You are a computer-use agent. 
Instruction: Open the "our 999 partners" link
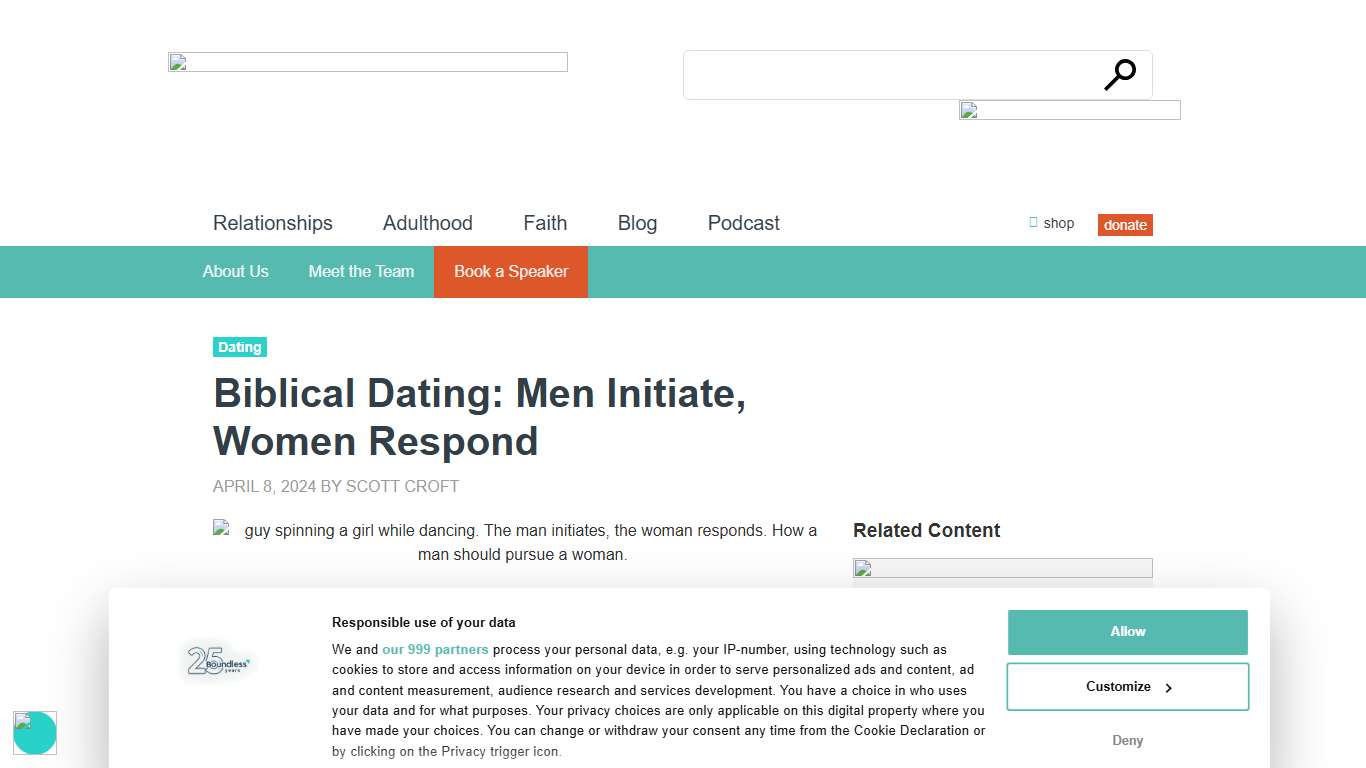(x=435, y=649)
